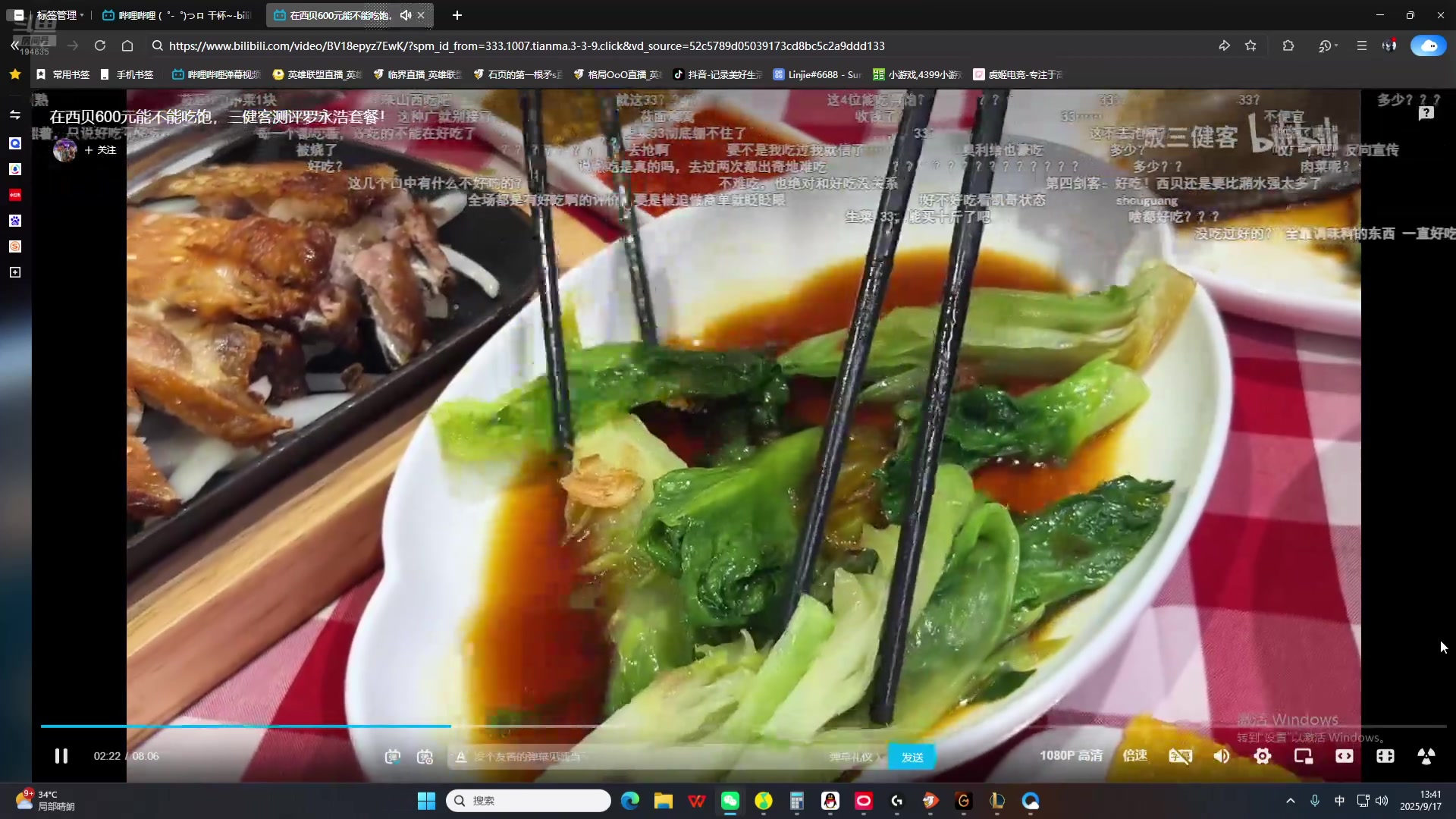Open the 小游戏,4399 bookmark
1456x819 pixels.
(x=917, y=74)
